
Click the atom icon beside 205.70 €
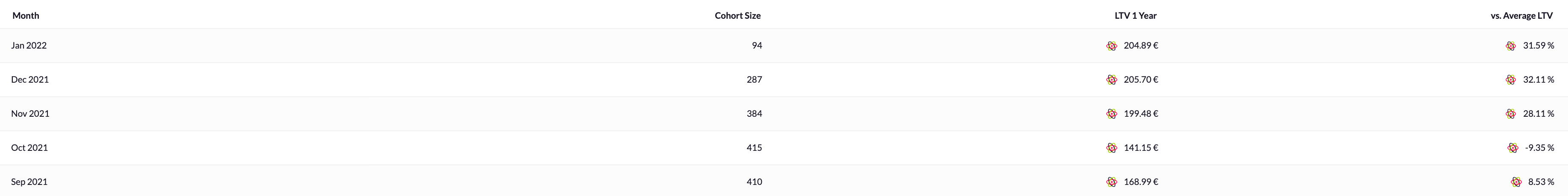(x=1111, y=80)
